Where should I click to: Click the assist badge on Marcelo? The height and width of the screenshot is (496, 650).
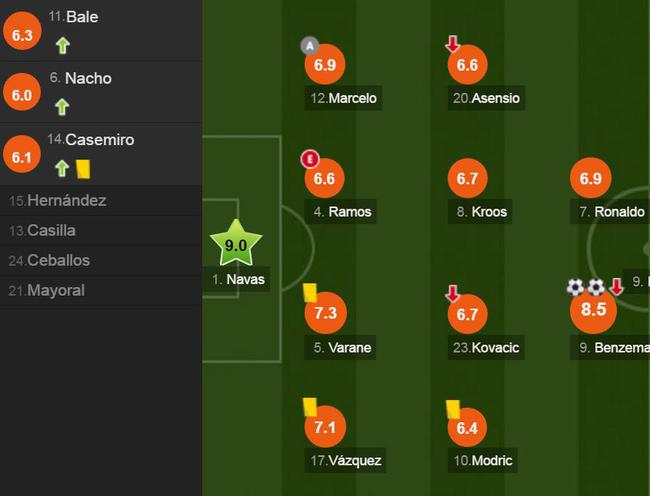point(310,46)
